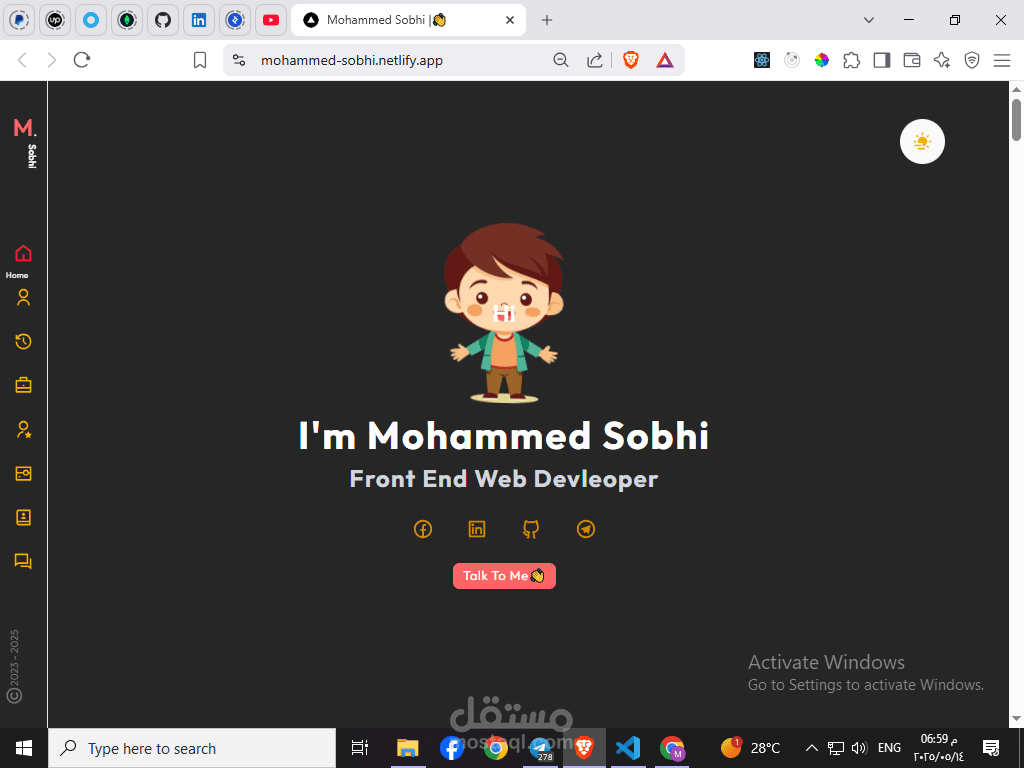Open the GitHub profile icon link

point(531,529)
